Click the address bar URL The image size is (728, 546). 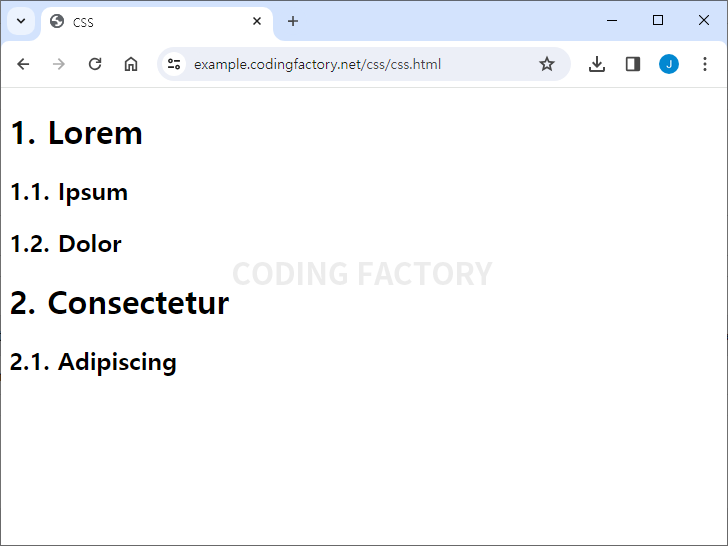(x=317, y=64)
